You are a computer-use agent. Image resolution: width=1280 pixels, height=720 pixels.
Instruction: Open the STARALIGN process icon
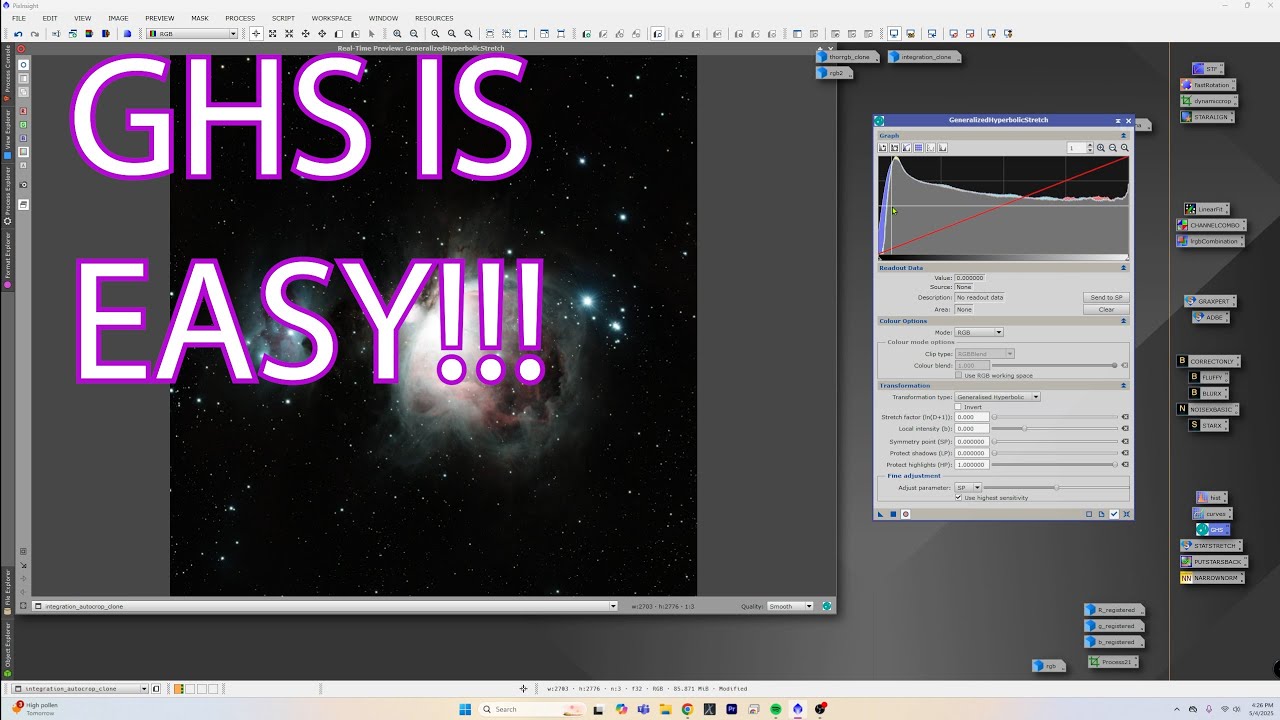pyautogui.click(x=1205, y=117)
